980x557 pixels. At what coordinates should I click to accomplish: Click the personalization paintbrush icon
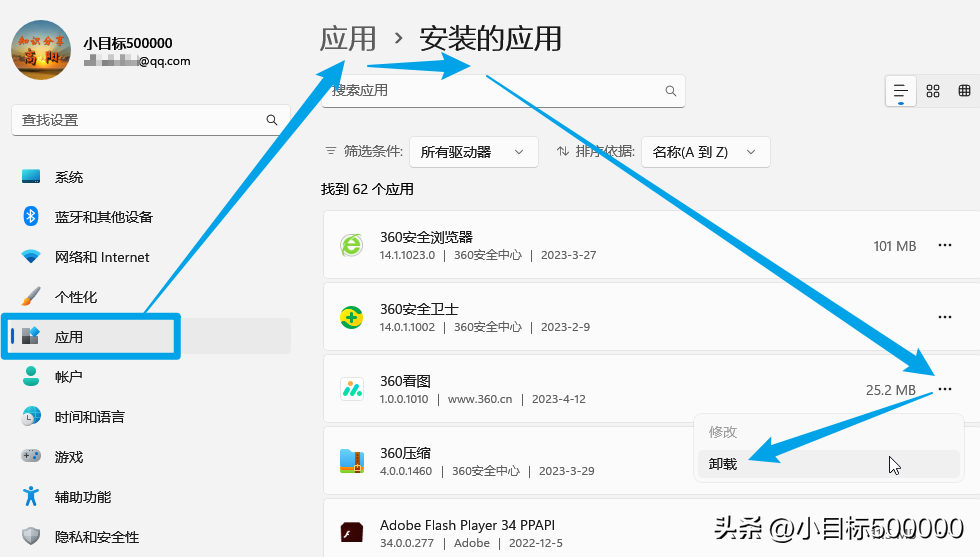[31, 296]
